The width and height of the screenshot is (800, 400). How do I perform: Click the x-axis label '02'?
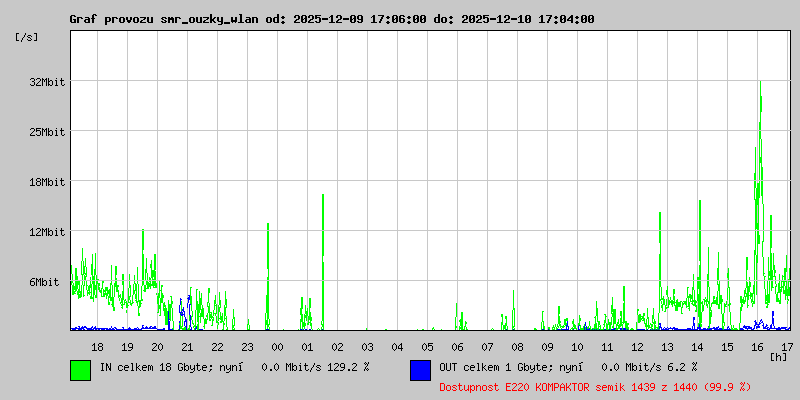pos(337,347)
